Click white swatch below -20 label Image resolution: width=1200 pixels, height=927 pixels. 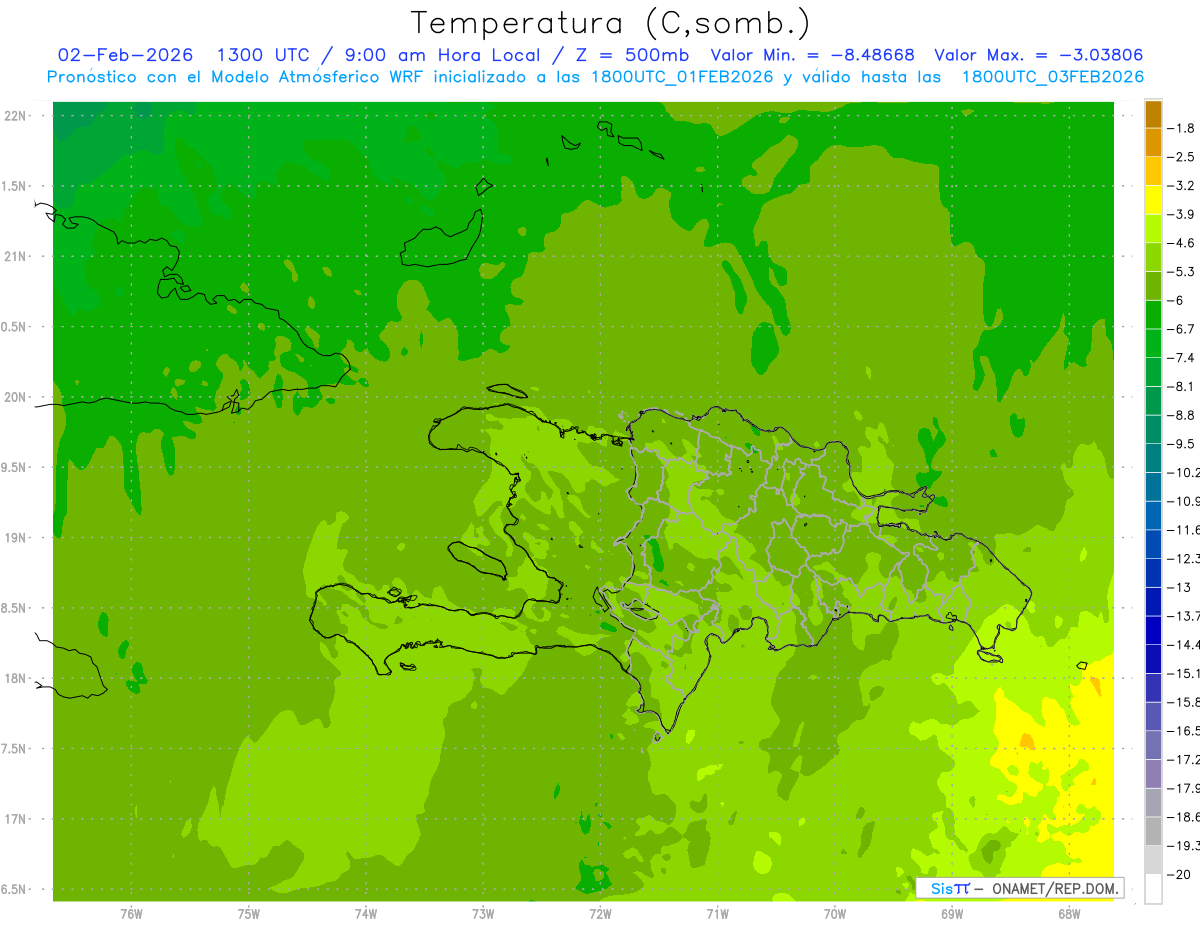1153,888
